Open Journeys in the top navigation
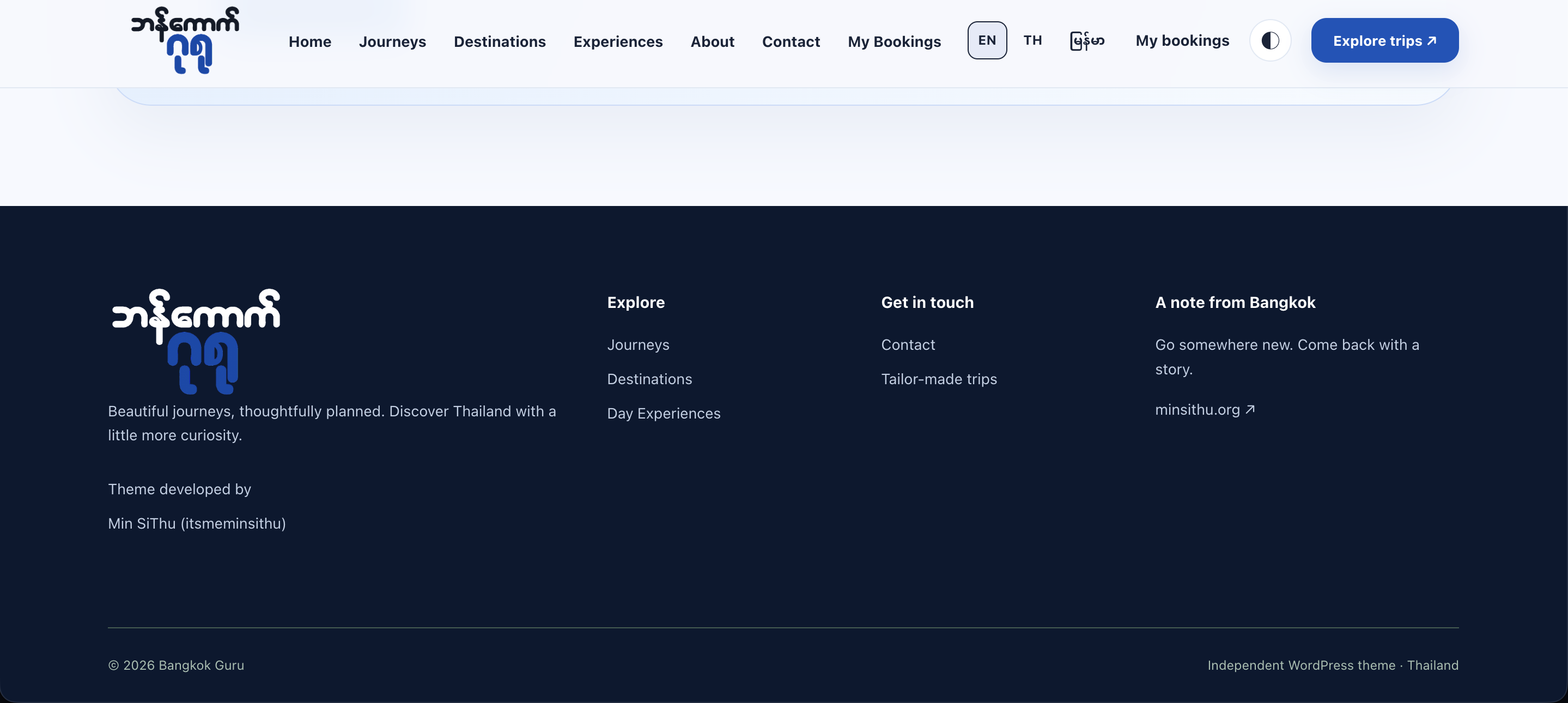The width and height of the screenshot is (1568, 703). pos(393,41)
